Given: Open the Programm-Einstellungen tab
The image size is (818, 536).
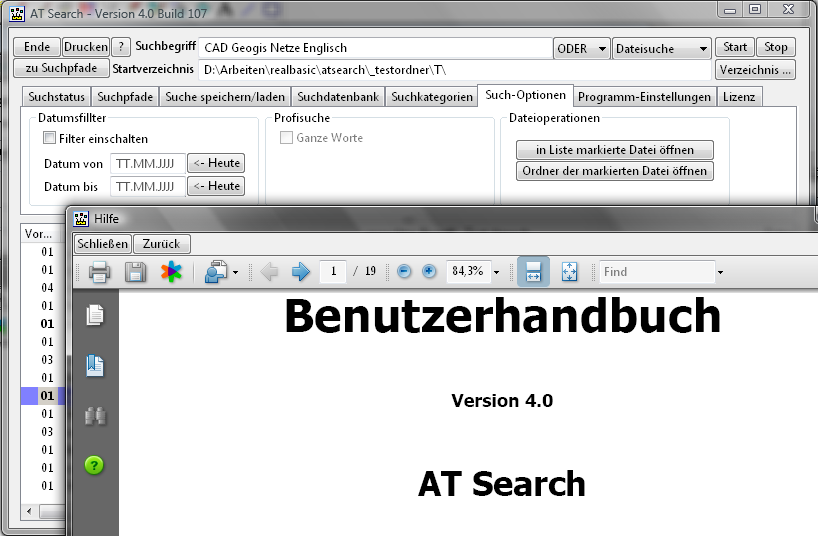Looking at the screenshot, I should point(644,97).
